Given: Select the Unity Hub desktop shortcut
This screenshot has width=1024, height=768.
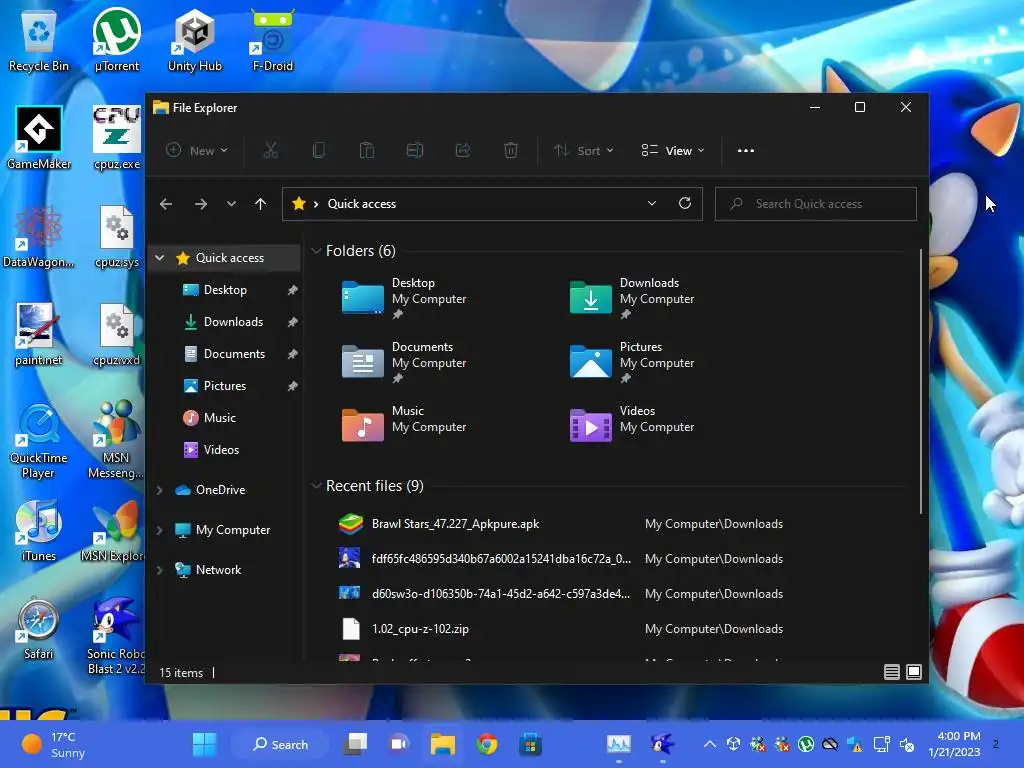Looking at the screenshot, I should pyautogui.click(x=195, y=40).
